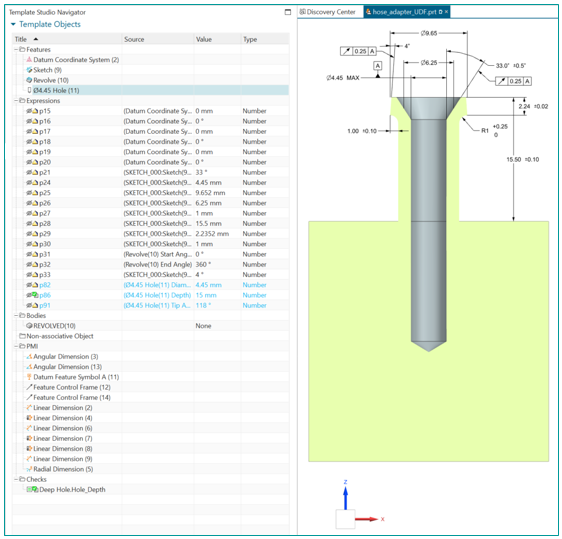Toggle visibility of expression p33

[x=29, y=275]
